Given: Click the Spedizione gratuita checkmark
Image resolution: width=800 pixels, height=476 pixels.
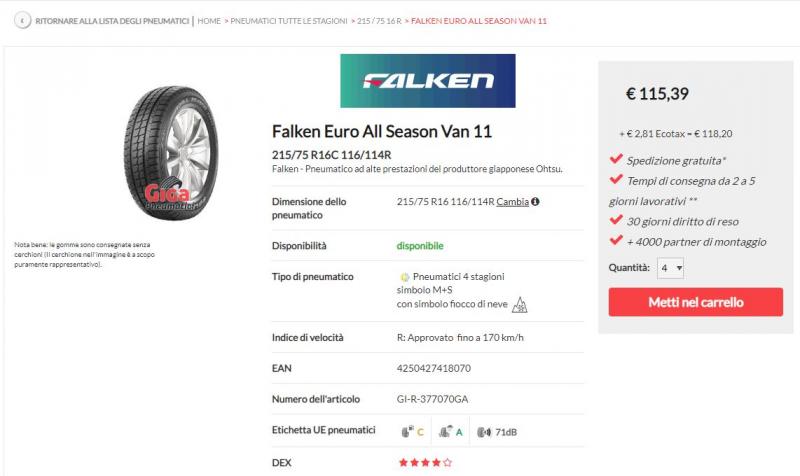Looking at the screenshot, I should [616, 159].
